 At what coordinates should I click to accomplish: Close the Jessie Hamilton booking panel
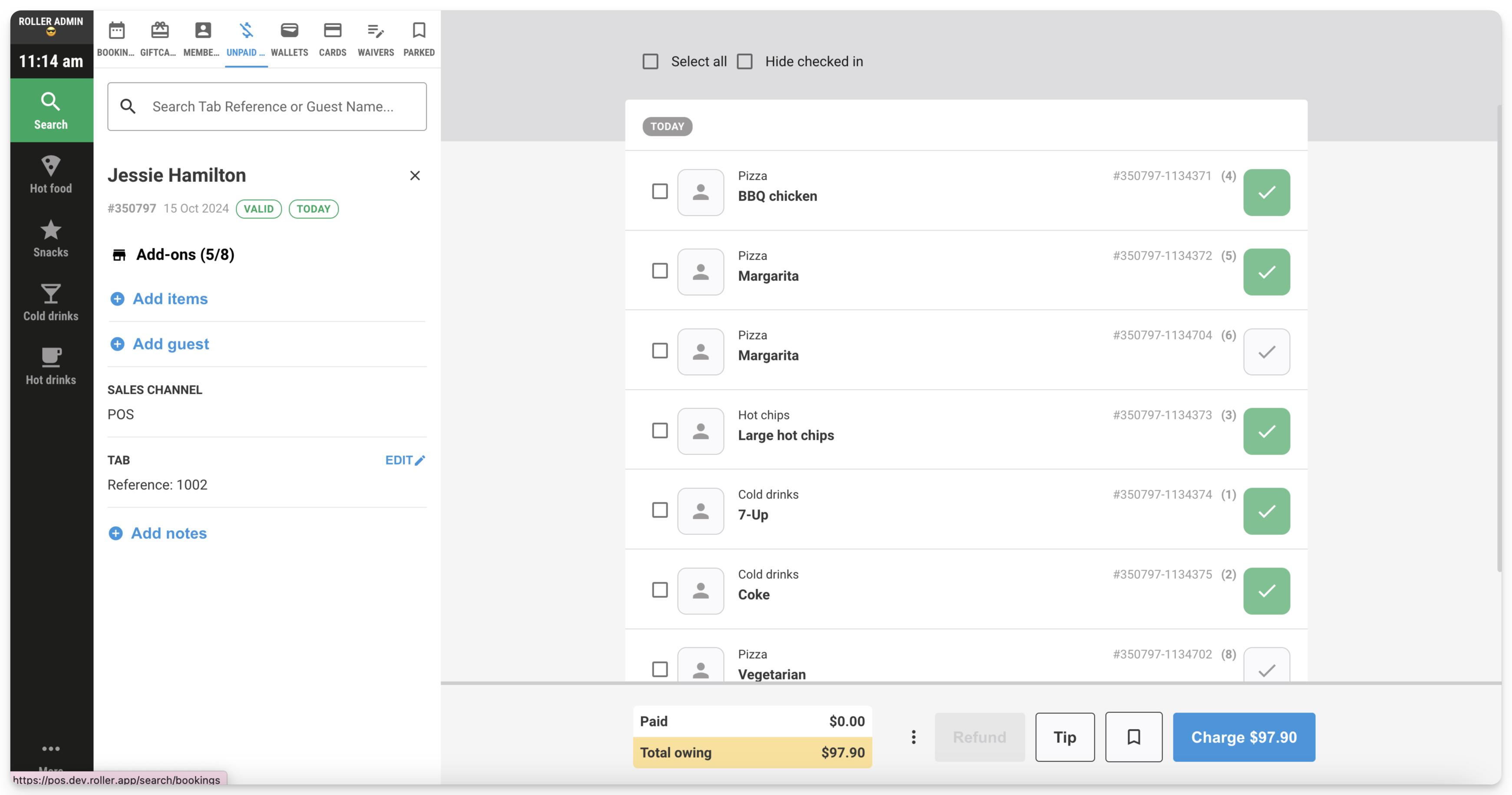point(415,175)
